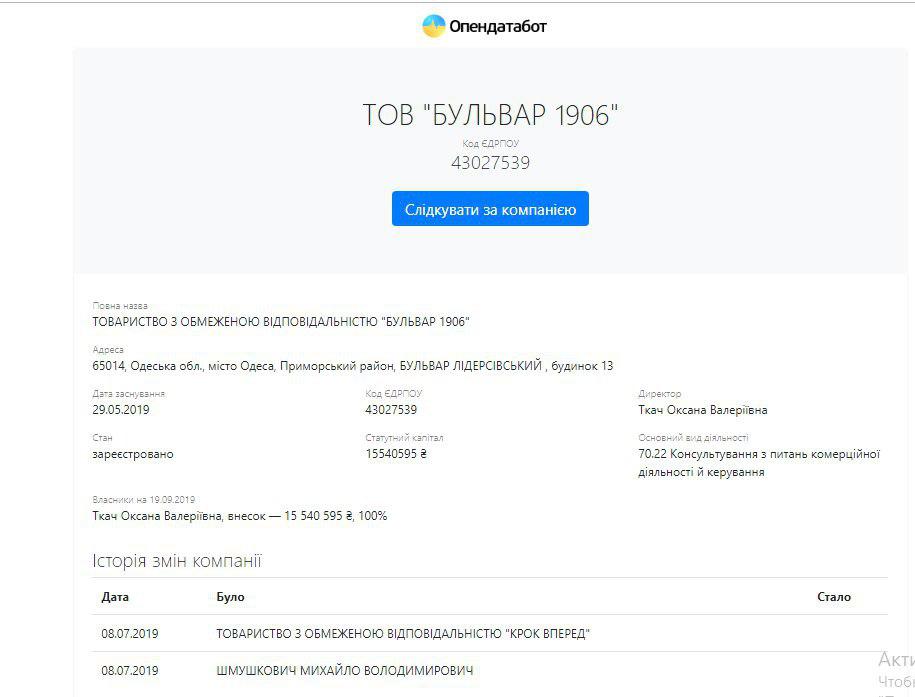The height and width of the screenshot is (697, 915).
Task: Select the status value зареєстровано
Action: [133, 454]
